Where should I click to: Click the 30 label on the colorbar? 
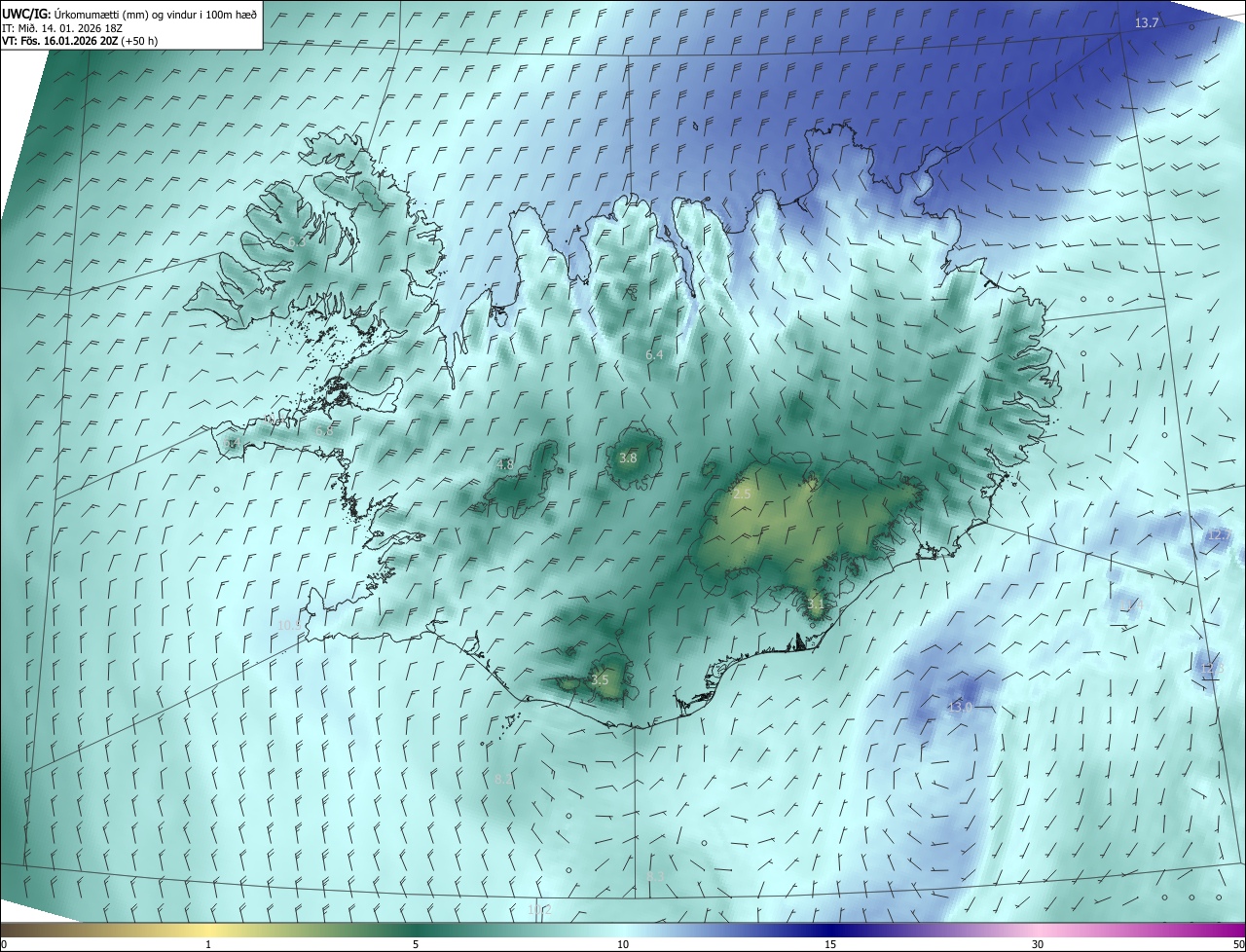pyautogui.click(x=1038, y=945)
